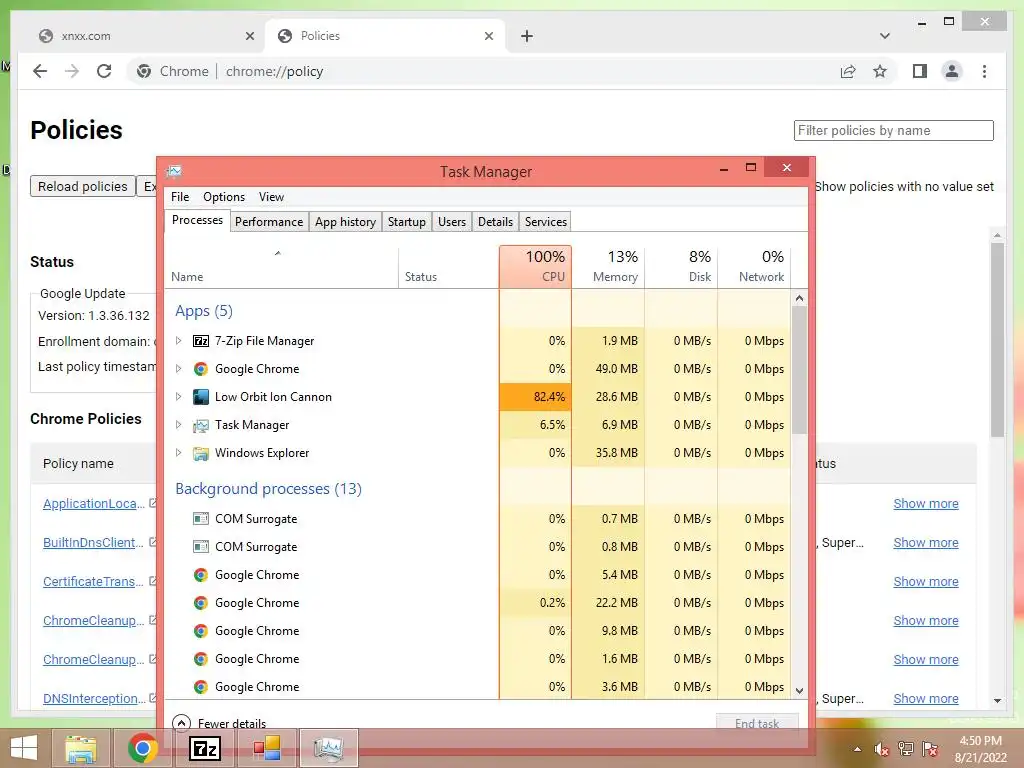Image resolution: width=1024 pixels, height=768 pixels.
Task: Select the Windows Explorer process icon
Action: click(x=200, y=453)
